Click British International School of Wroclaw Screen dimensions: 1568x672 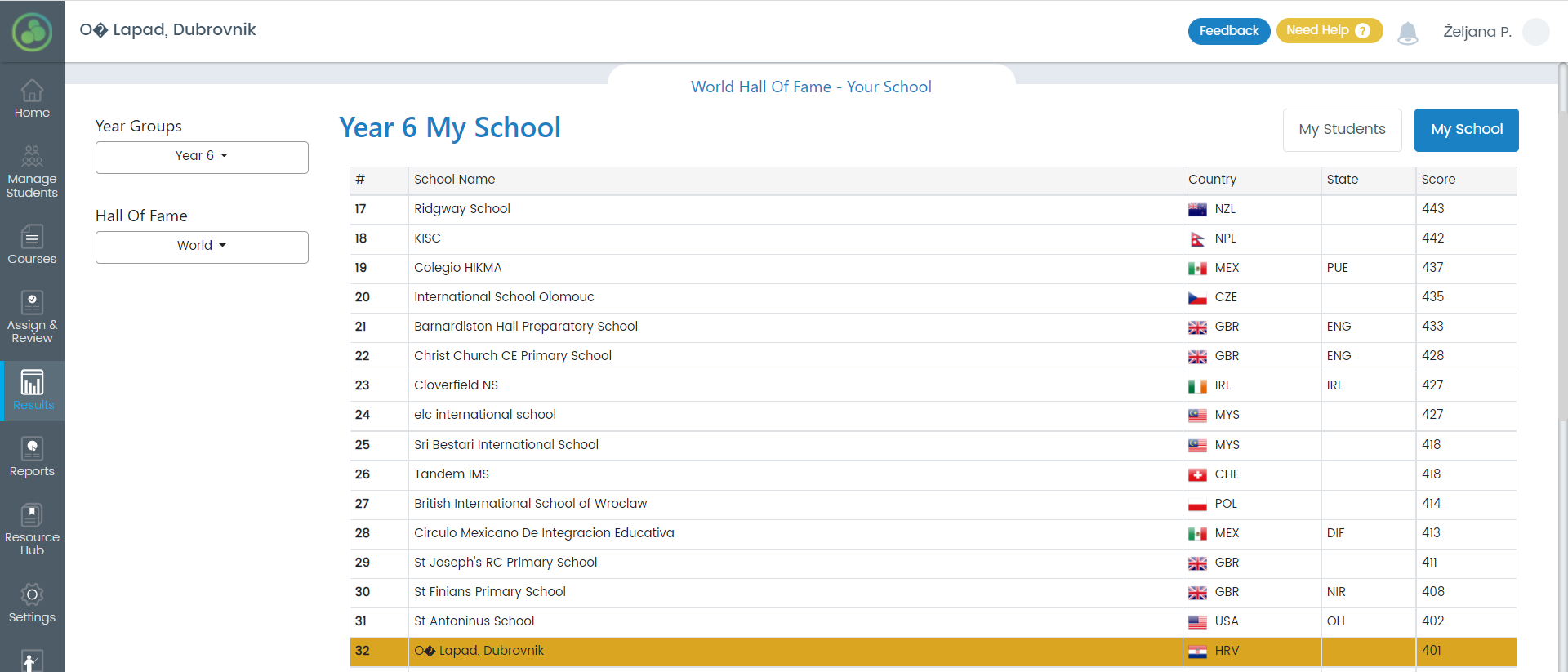(530, 504)
